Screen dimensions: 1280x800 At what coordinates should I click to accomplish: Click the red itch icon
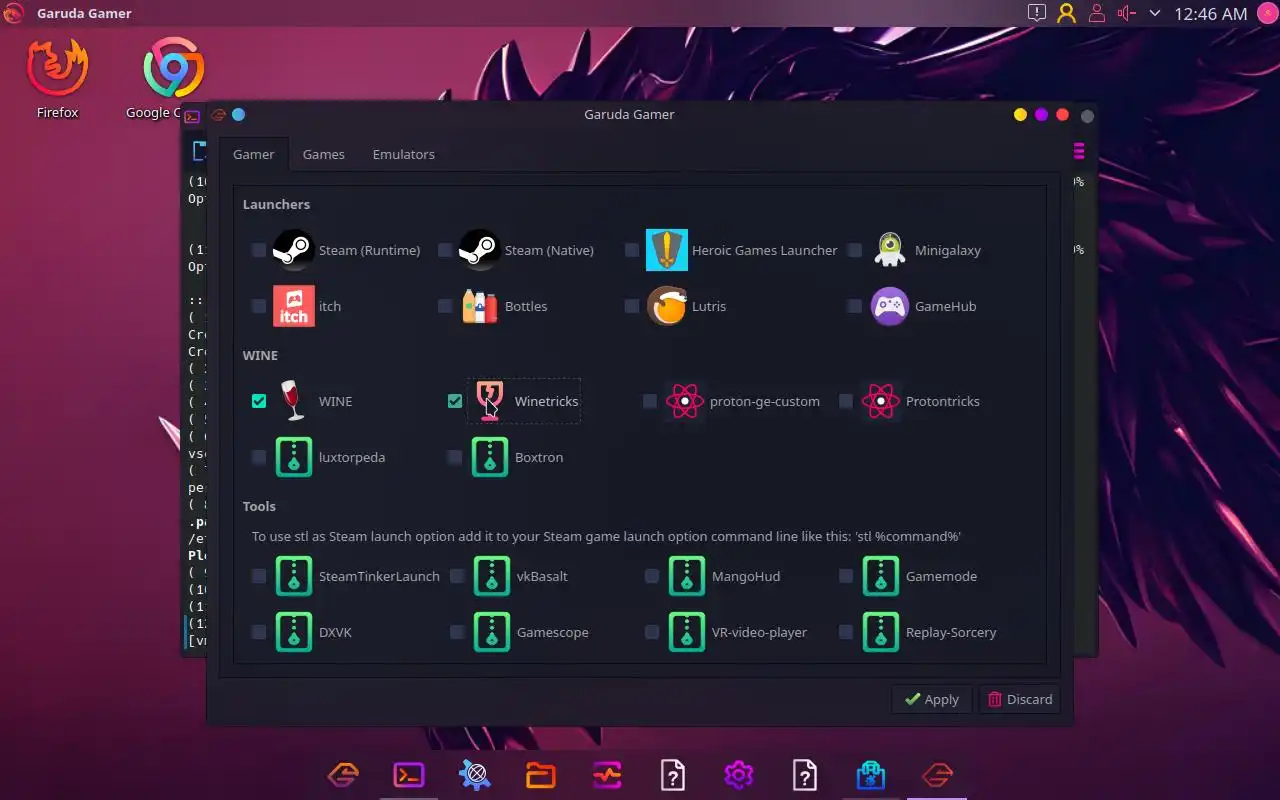294,306
